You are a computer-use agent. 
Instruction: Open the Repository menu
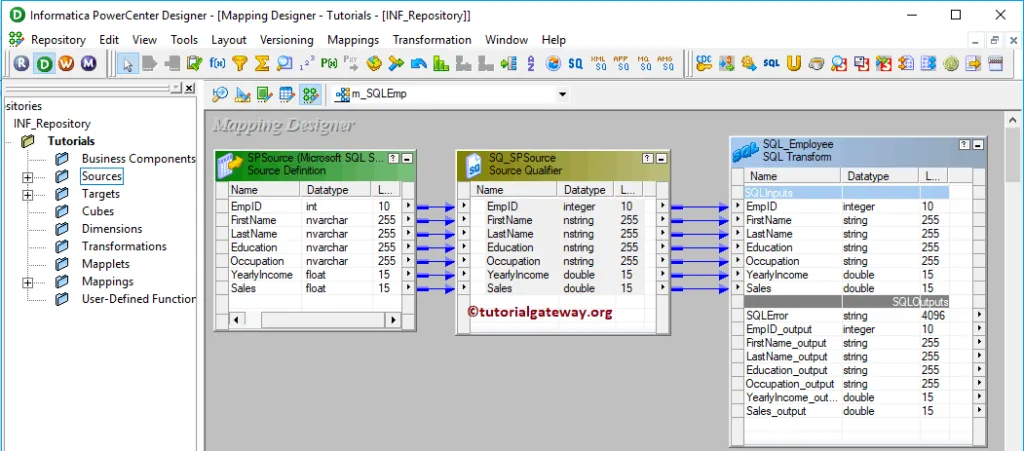(58, 40)
